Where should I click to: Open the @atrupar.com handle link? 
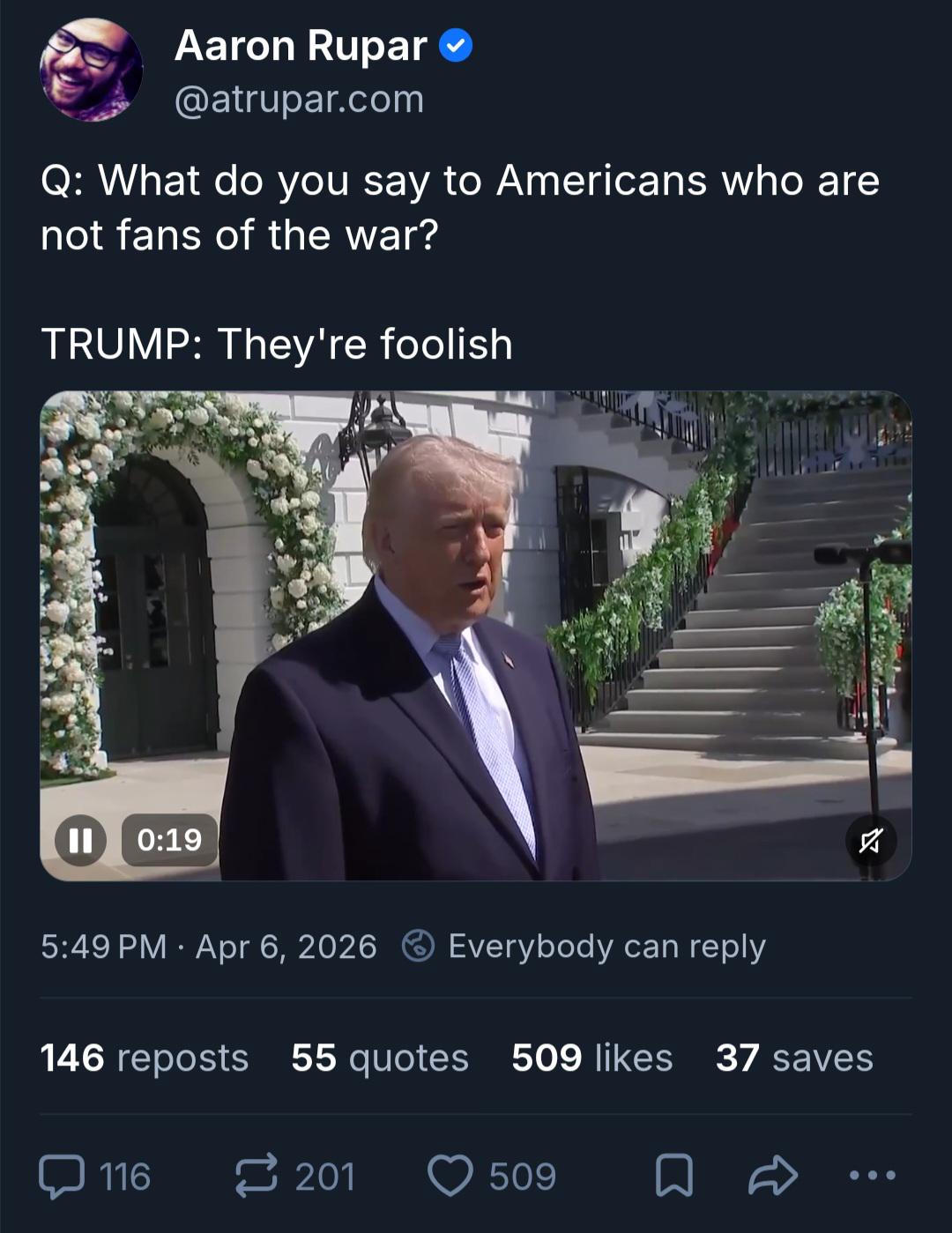pos(299,99)
